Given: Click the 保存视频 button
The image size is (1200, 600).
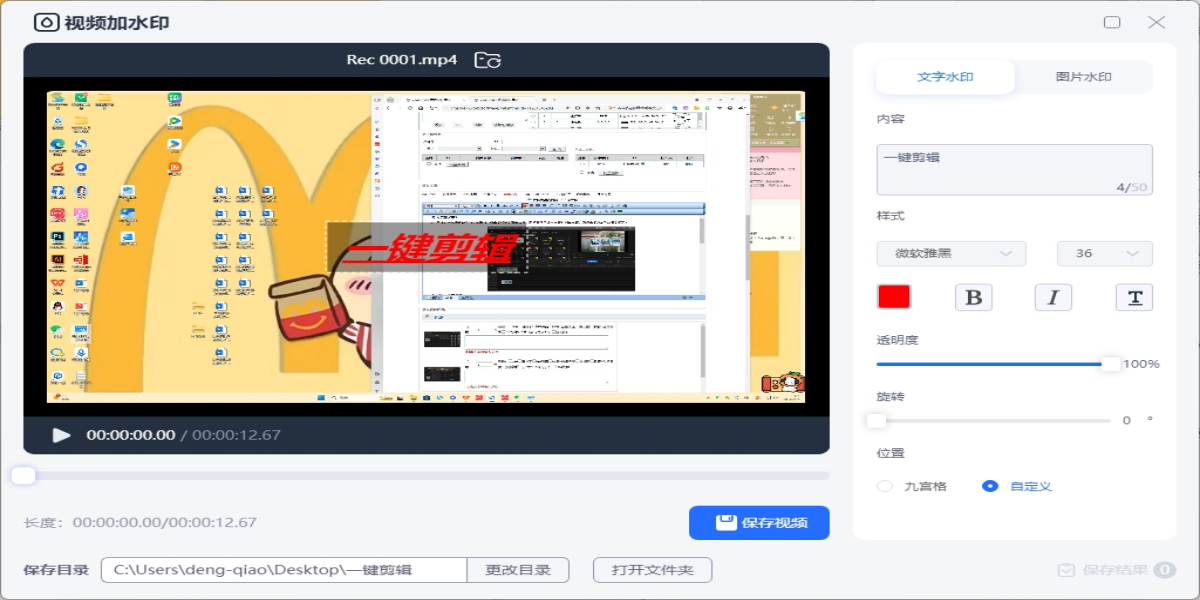Looking at the screenshot, I should click(x=759, y=523).
